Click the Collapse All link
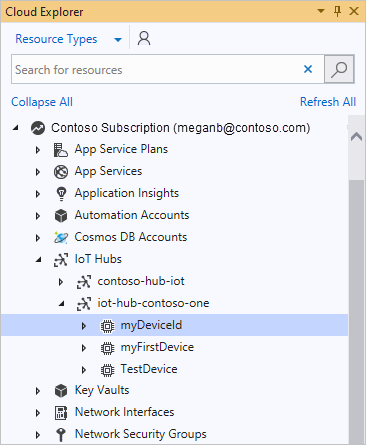 [42, 102]
